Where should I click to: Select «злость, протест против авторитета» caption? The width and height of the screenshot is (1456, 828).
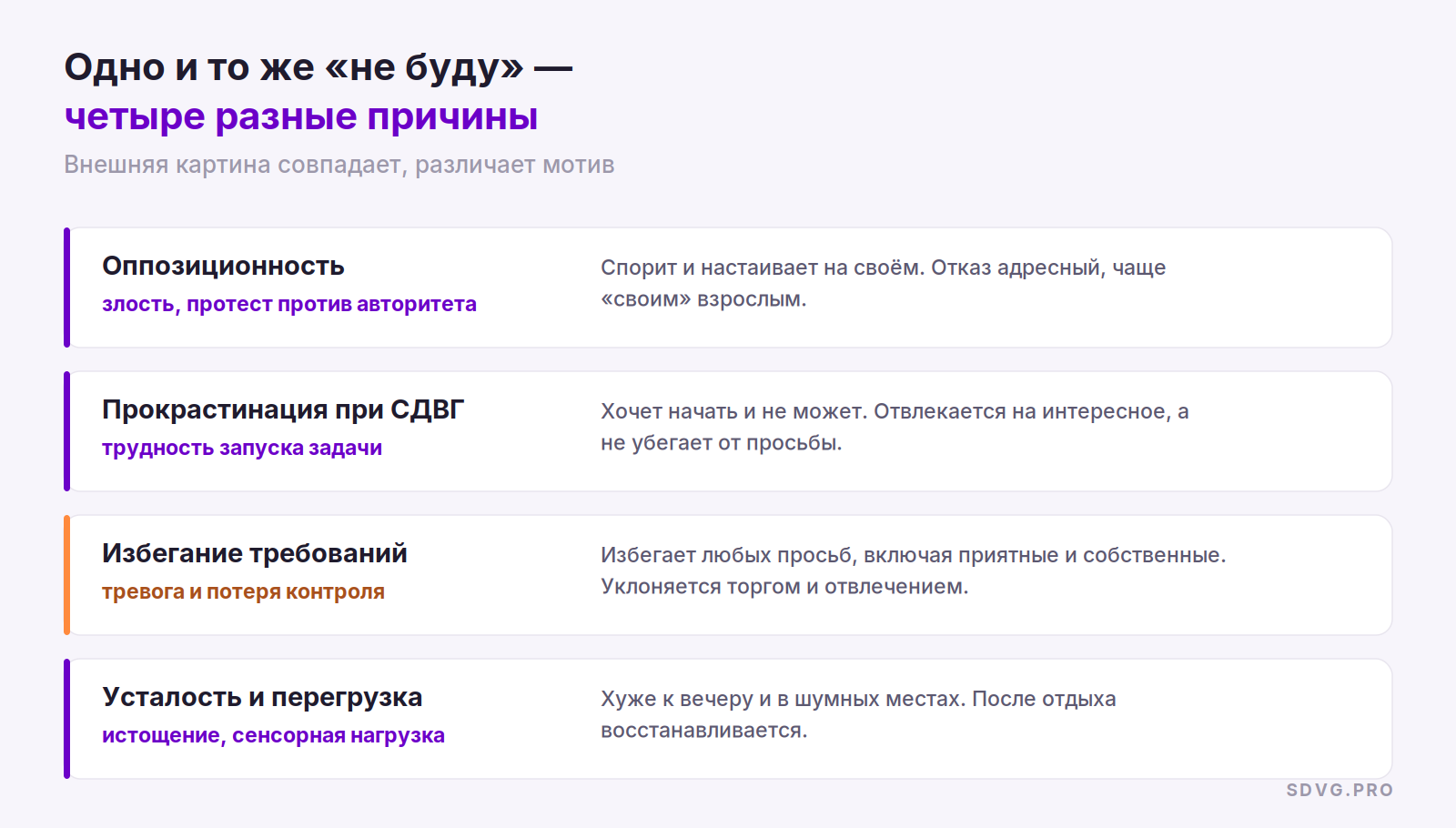289,304
